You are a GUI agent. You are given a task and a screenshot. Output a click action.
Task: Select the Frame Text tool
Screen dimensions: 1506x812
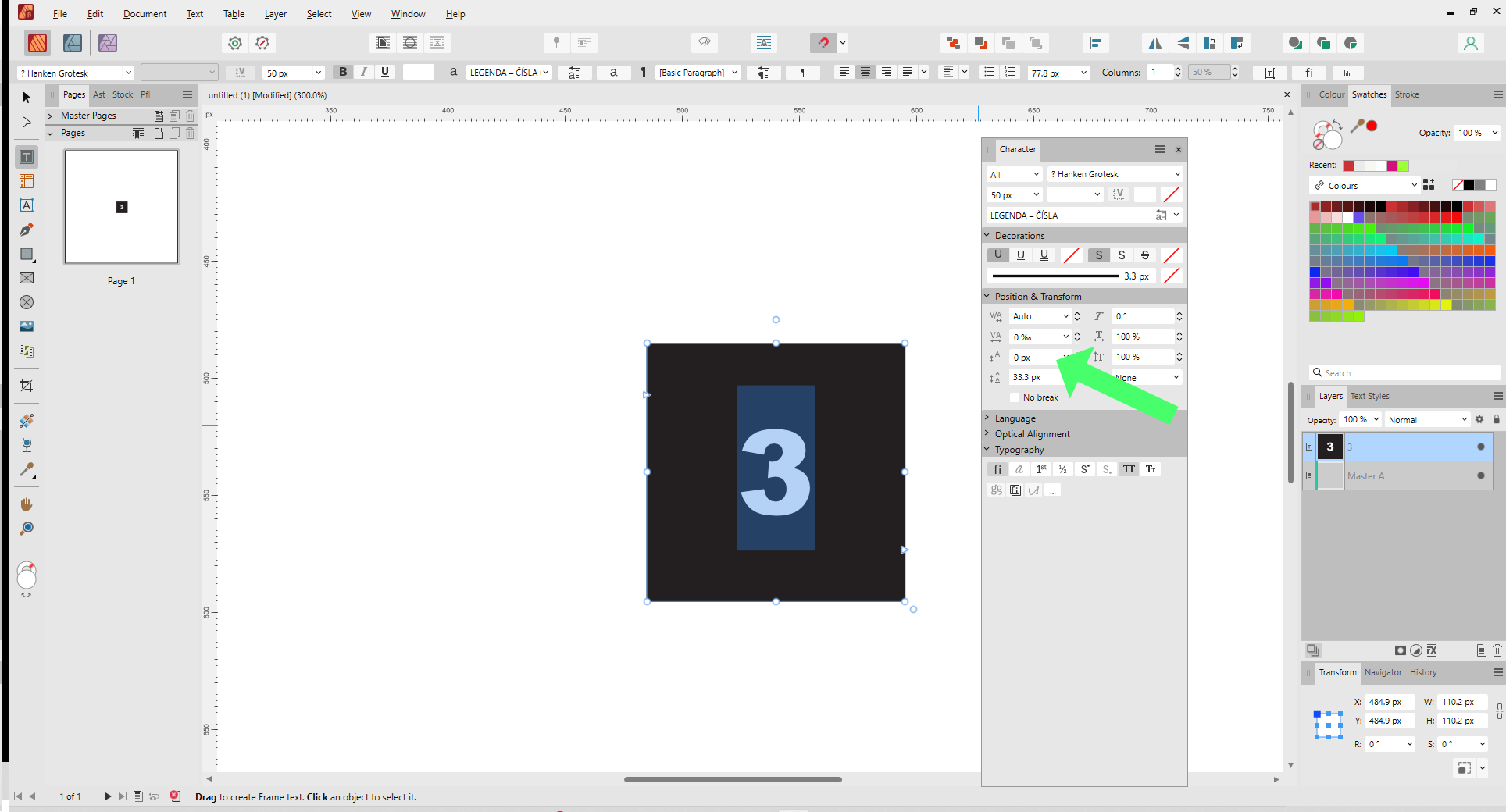[27, 157]
